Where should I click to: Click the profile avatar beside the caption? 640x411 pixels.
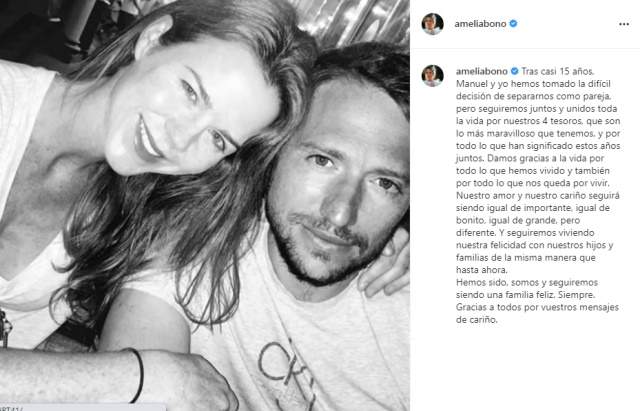pyautogui.click(x=432, y=76)
